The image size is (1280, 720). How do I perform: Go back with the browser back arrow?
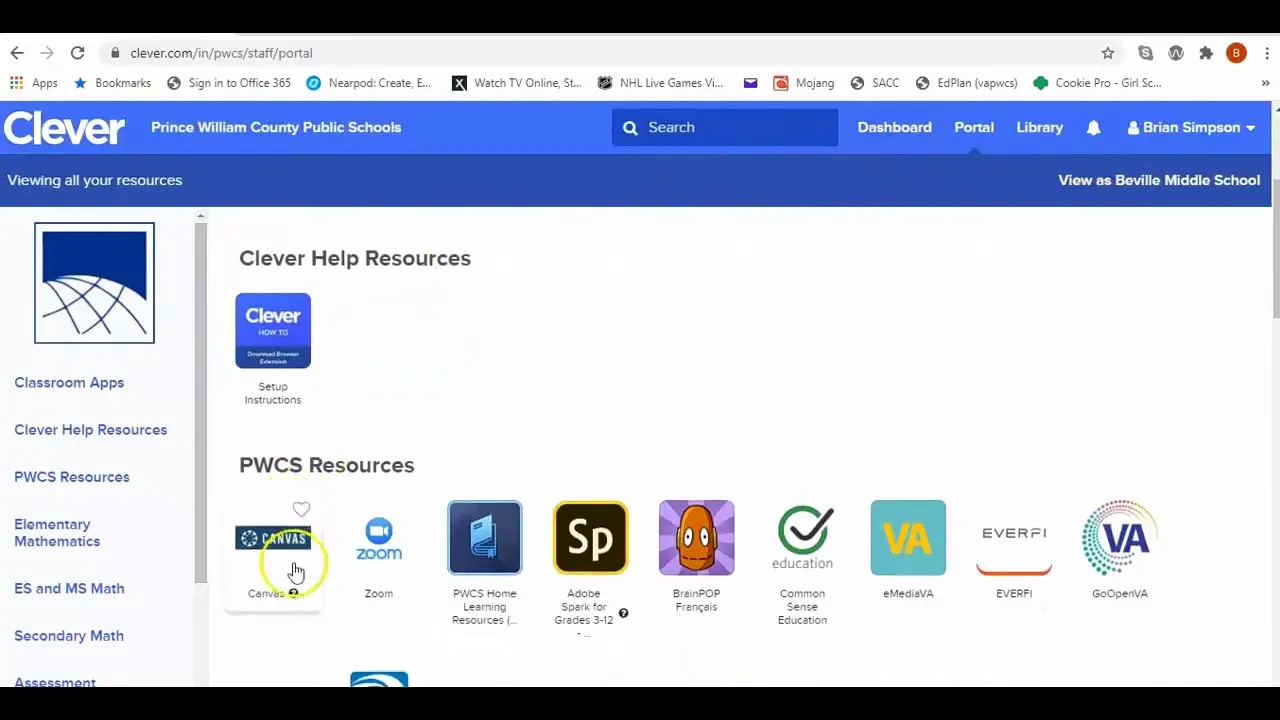pyautogui.click(x=17, y=53)
